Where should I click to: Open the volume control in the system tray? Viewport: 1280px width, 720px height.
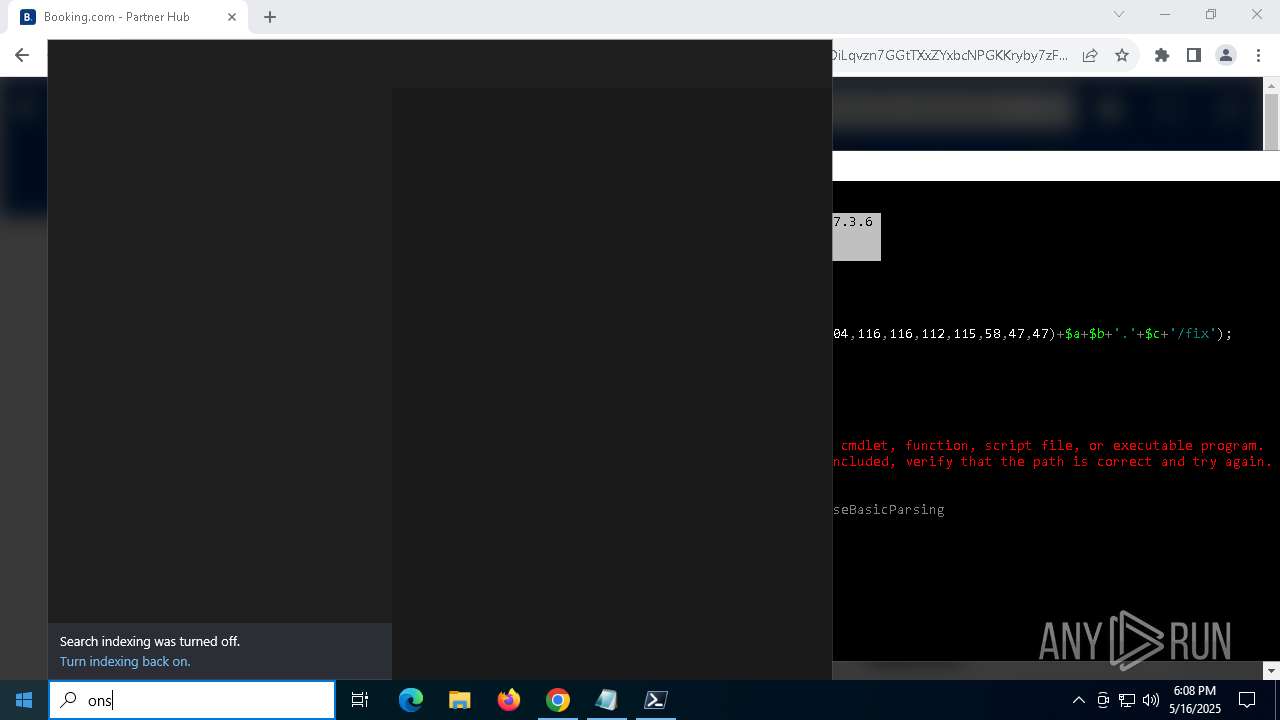pos(1151,700)
